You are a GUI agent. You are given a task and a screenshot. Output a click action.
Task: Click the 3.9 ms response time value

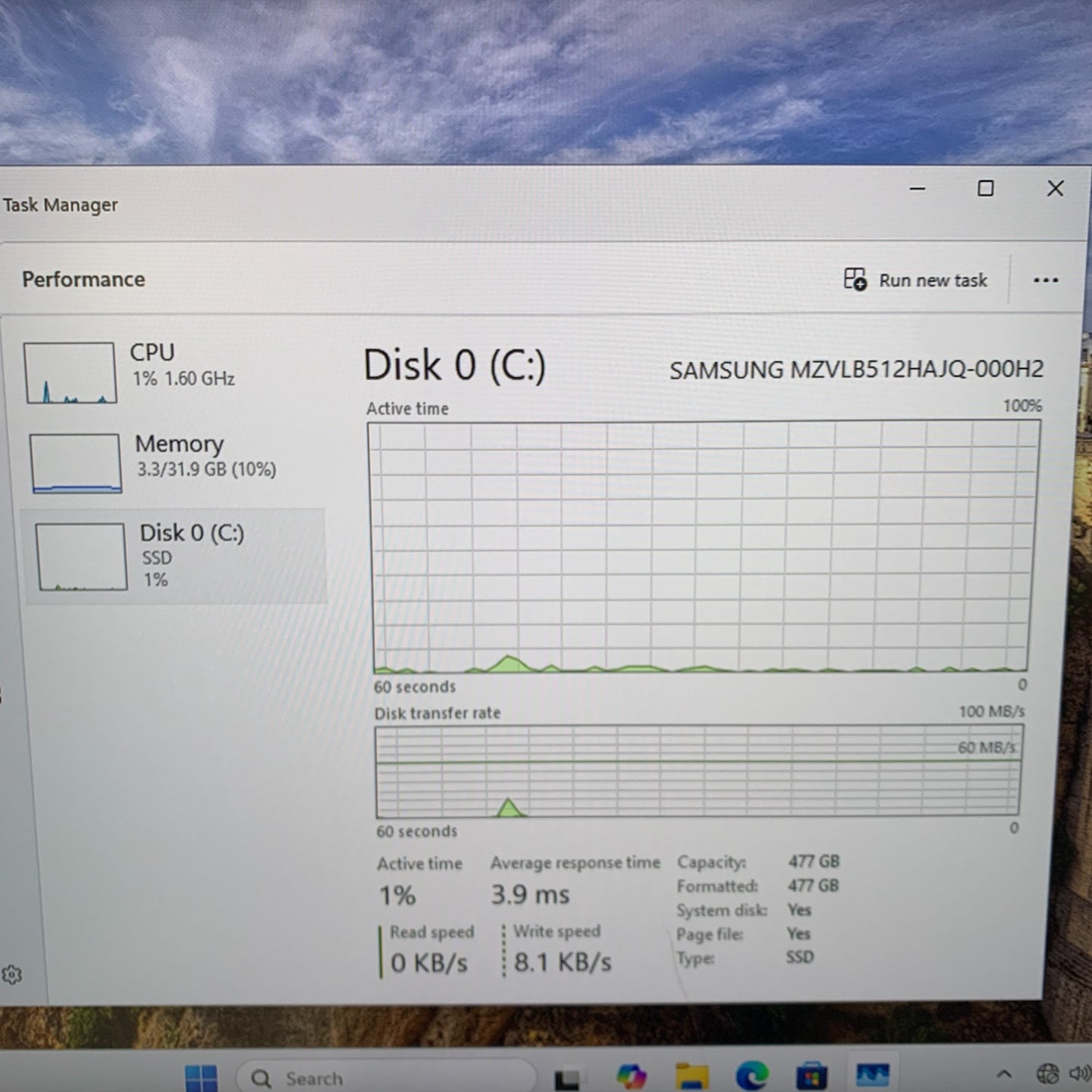[531, 895]
